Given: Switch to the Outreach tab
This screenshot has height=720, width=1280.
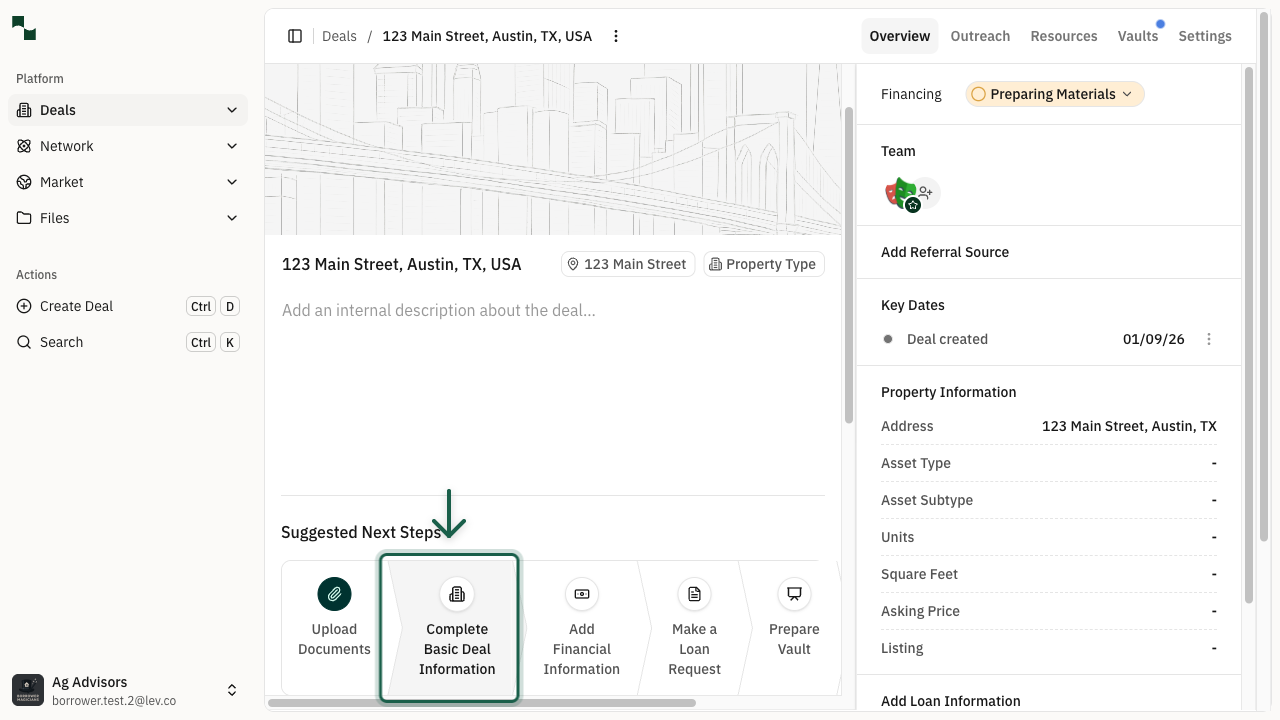Looking at the screenshot, I should (980, 36).
